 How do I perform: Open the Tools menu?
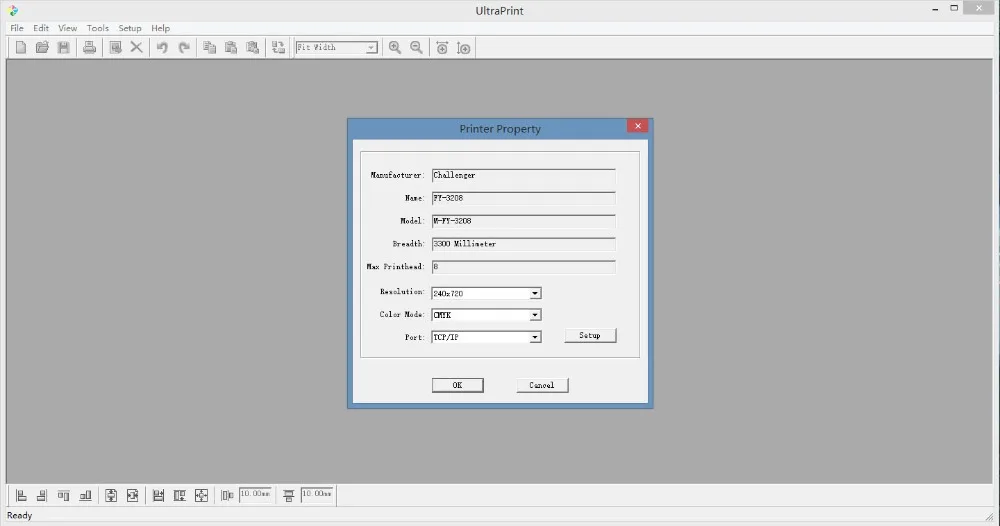(x=98, y=28)
